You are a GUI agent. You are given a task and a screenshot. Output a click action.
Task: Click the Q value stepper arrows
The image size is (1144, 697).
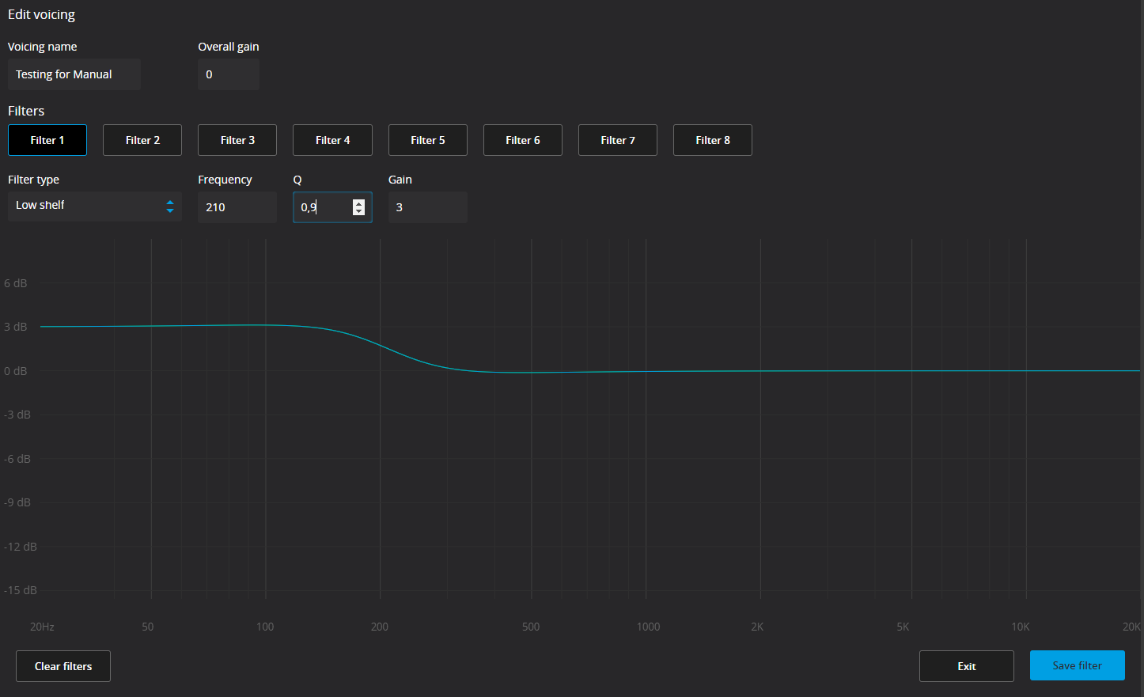(359, 207)
